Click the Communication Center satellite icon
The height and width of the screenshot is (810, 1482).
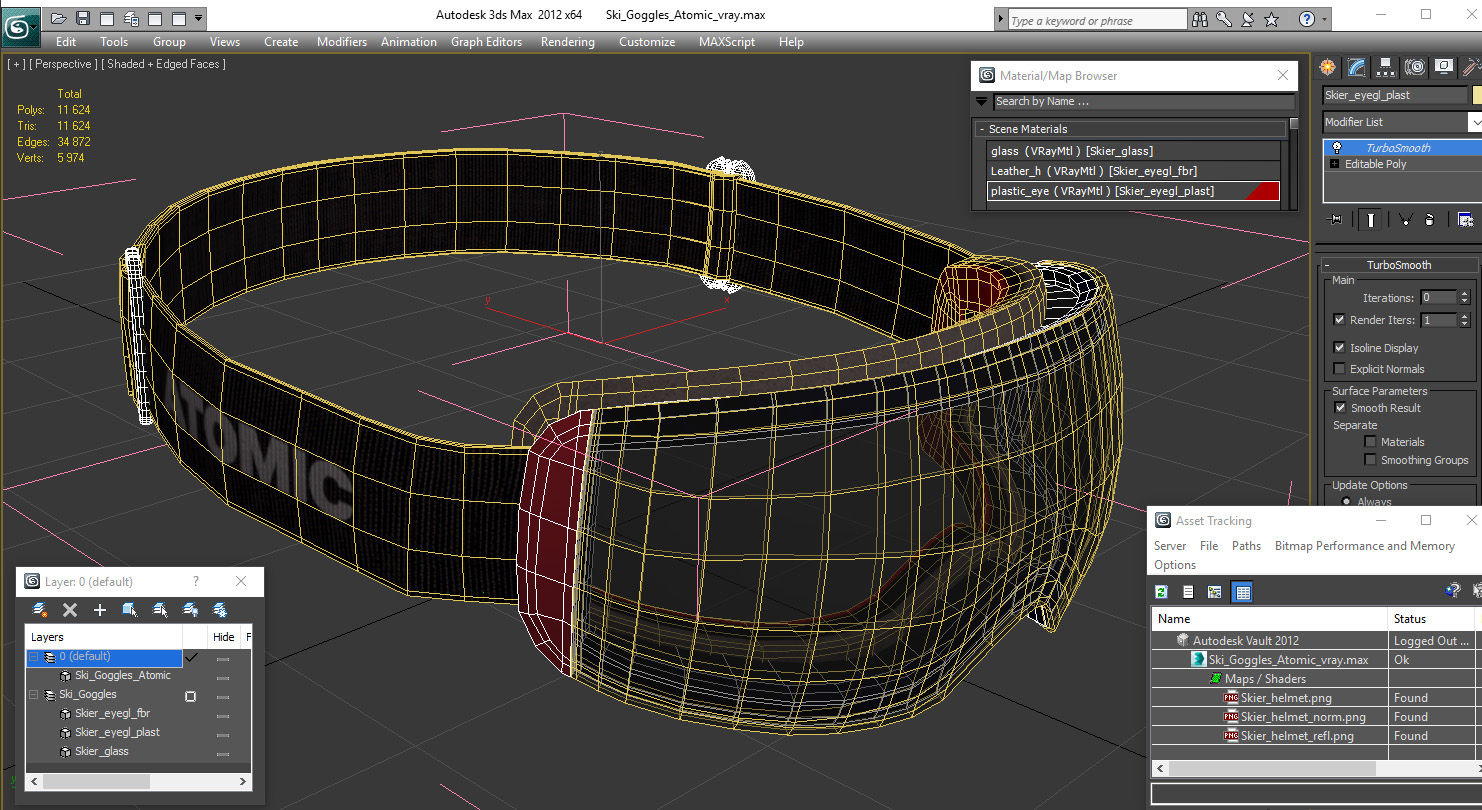(x=1248, y=19)
